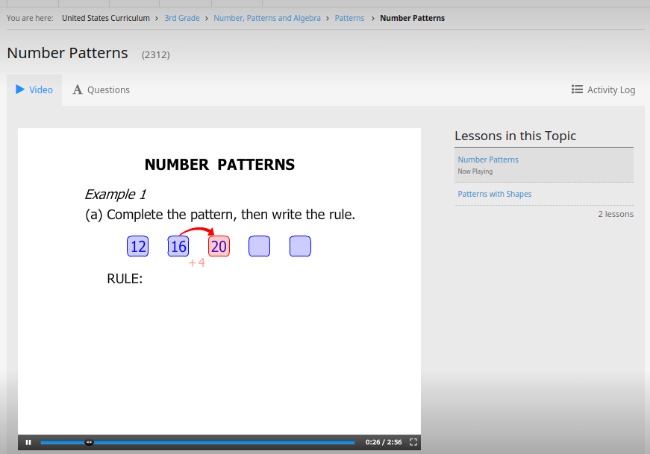Click the Activity Log list icon
650x454 pixels.
pos(577,89)
